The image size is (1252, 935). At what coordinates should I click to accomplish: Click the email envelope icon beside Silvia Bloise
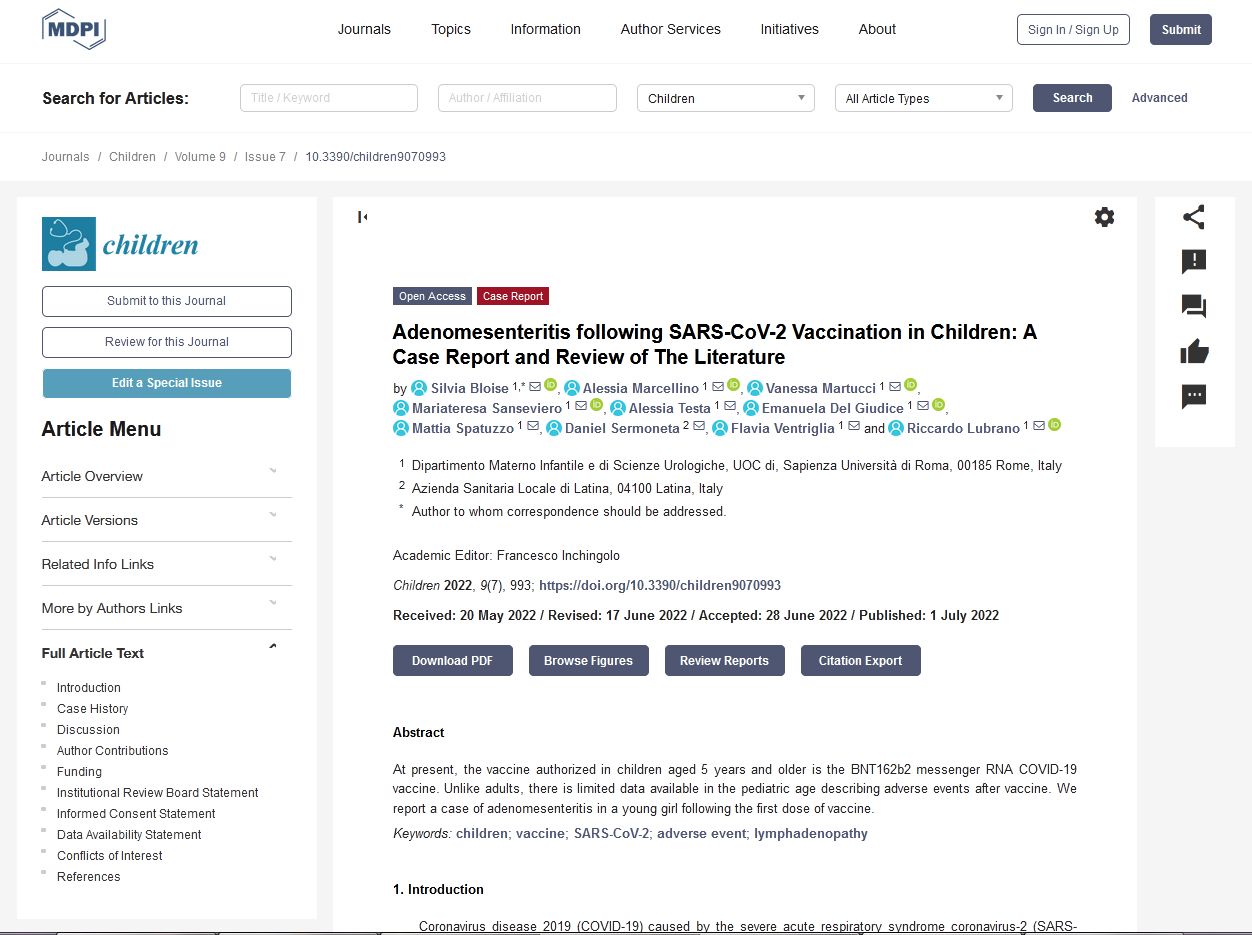click(x=535, y=387)
